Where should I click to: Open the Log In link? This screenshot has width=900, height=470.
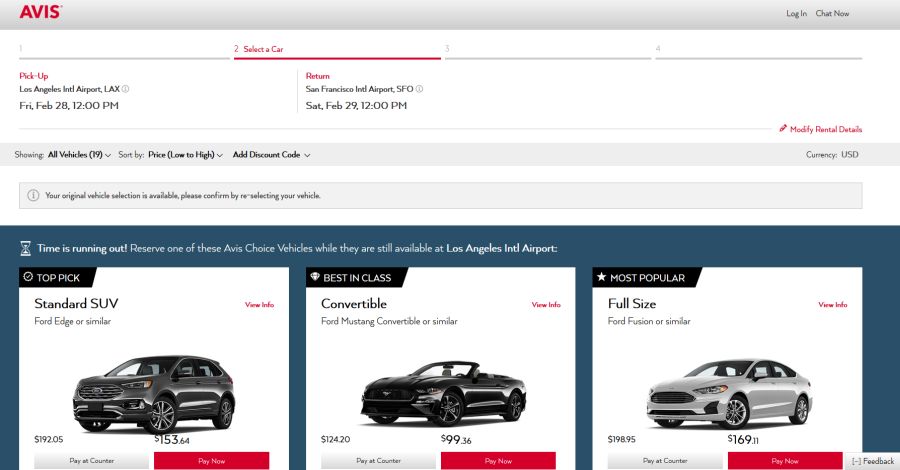click(x=796, y=13)
